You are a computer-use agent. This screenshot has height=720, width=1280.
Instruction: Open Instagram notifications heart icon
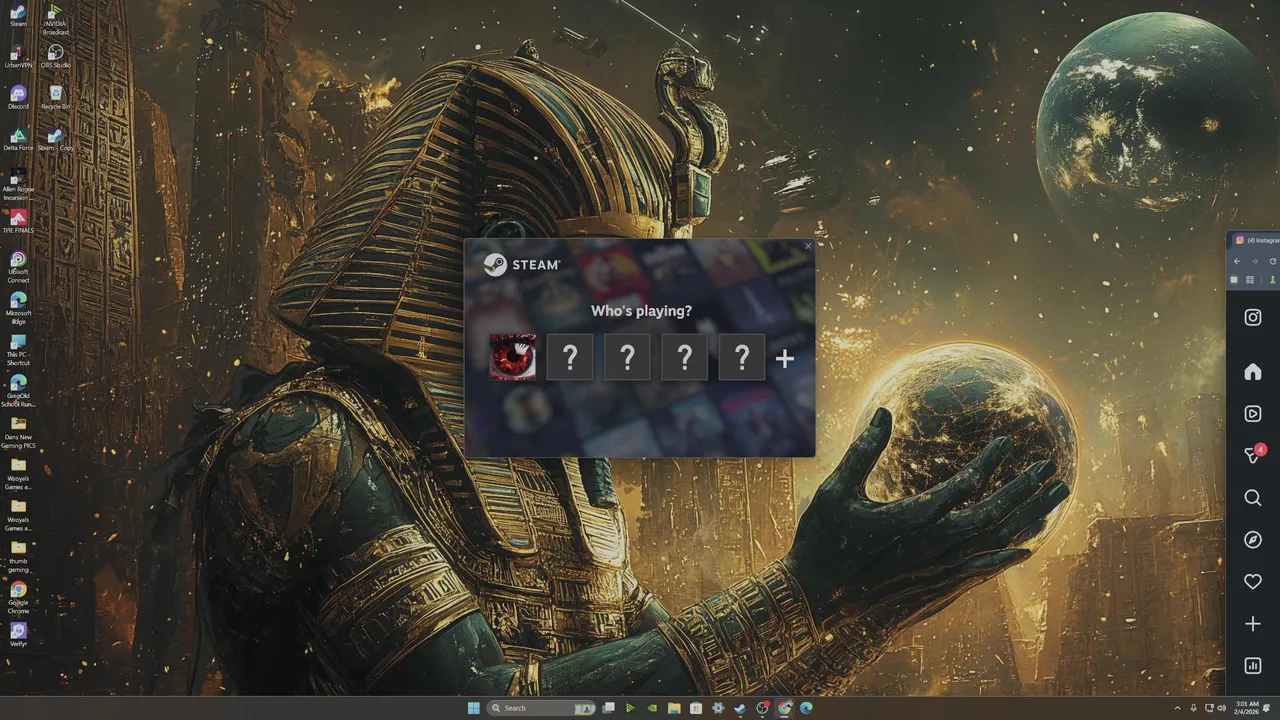point(1253,582)
